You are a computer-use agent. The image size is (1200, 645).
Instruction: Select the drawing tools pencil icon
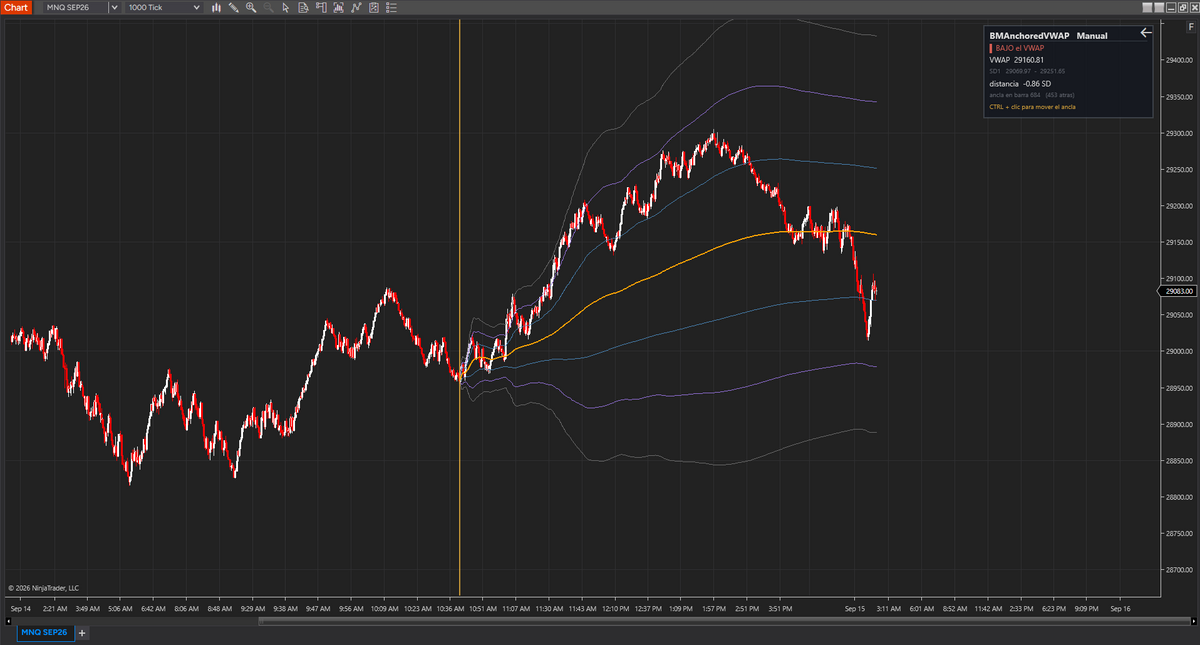[233, 7]
